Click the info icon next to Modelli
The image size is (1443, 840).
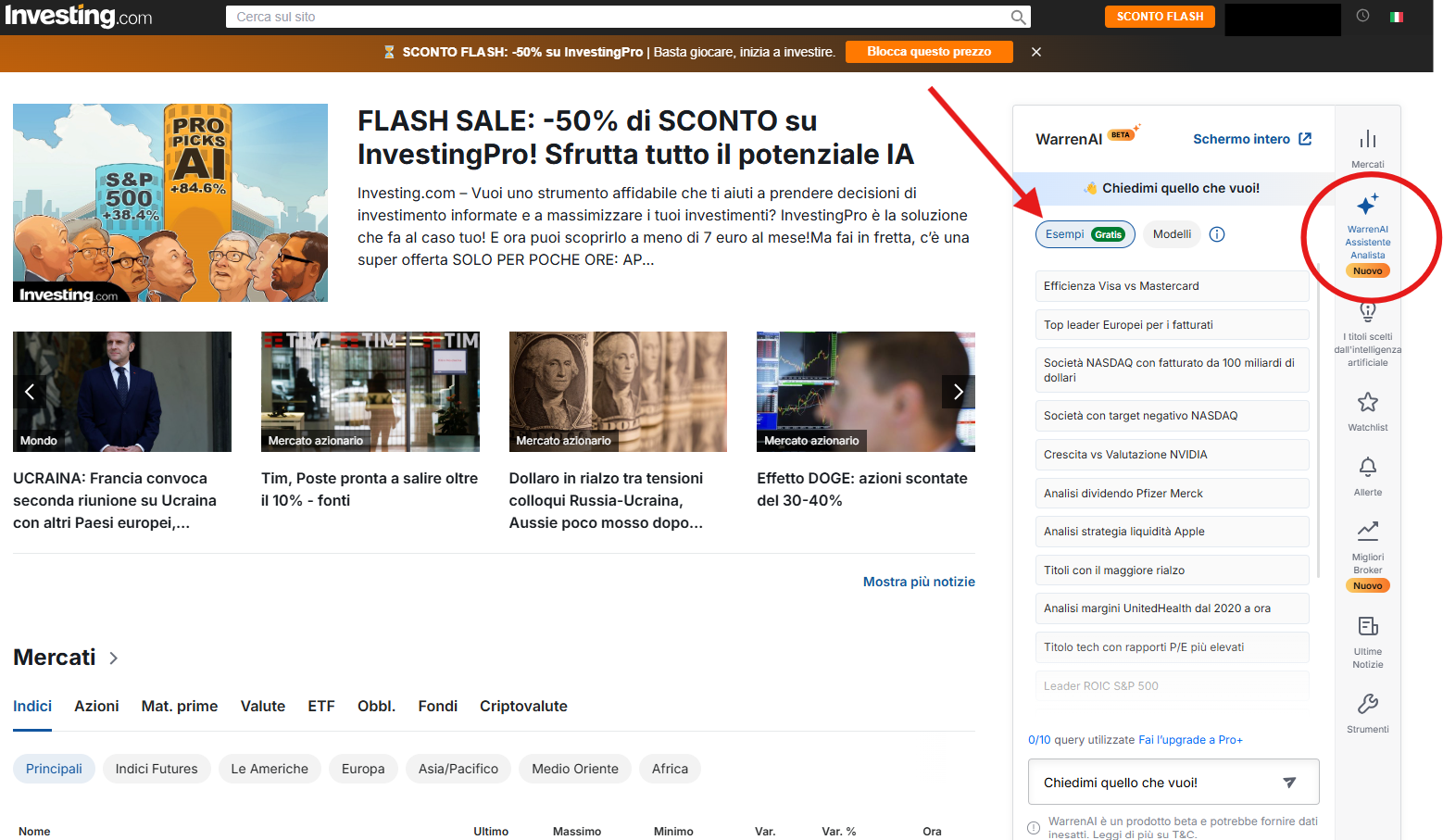tap(1217, 234)
